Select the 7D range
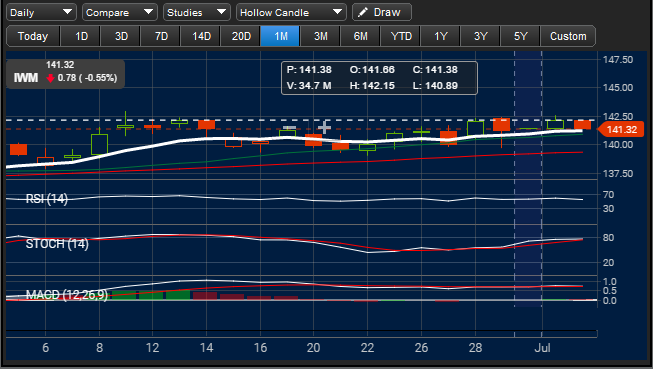Screen dimensions: 653x369 161,36
